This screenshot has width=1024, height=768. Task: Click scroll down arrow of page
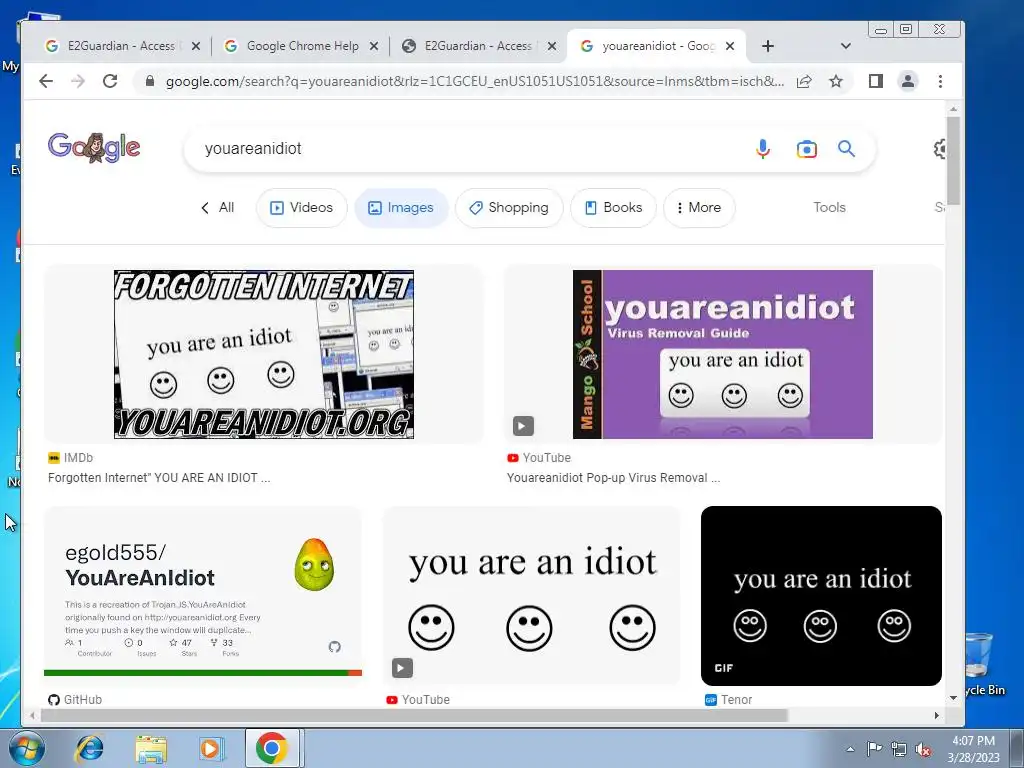[953, 698]
